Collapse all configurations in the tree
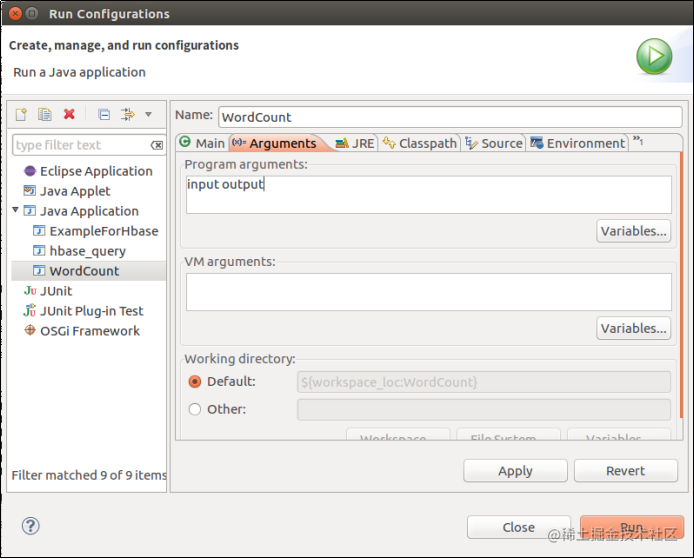The image size is (694, 559). point(103,114)
